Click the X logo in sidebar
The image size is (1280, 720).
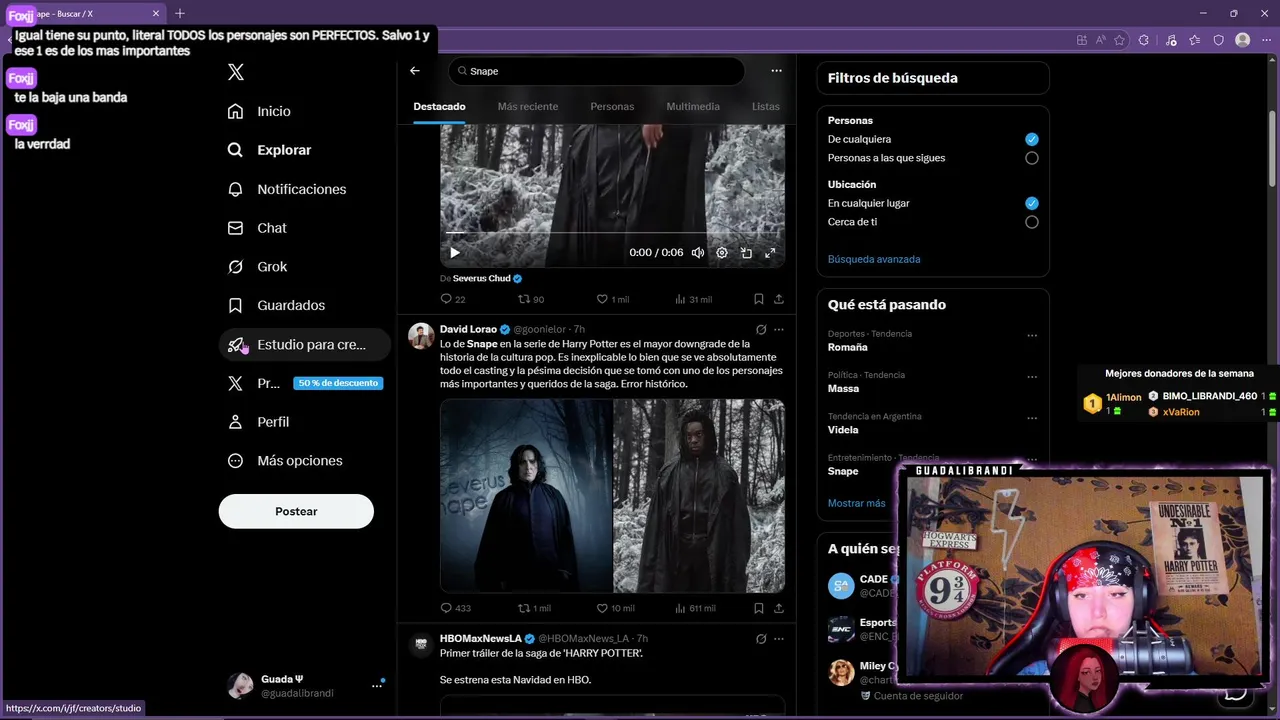pos(236,72)
